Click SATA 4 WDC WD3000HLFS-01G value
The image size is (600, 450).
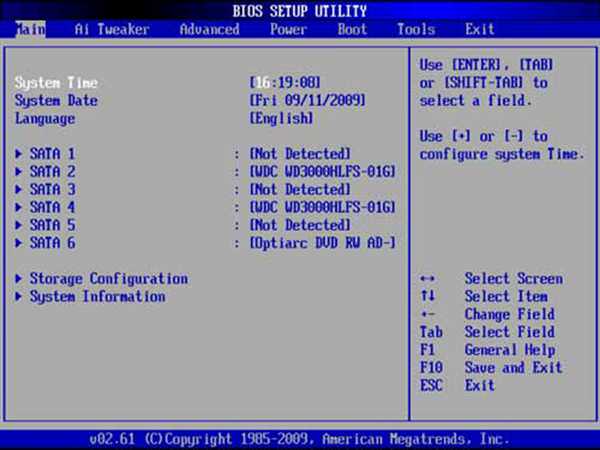(323, 207)
